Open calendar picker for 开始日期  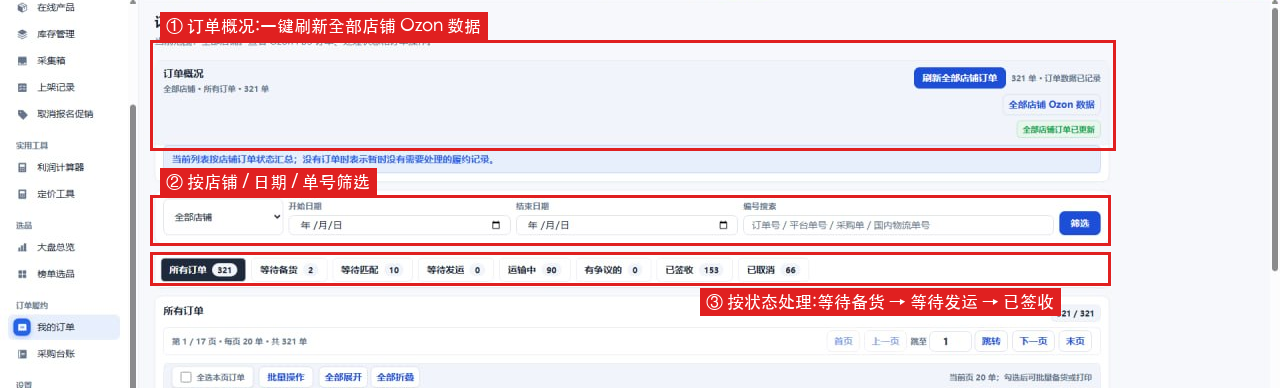(497, 226)
